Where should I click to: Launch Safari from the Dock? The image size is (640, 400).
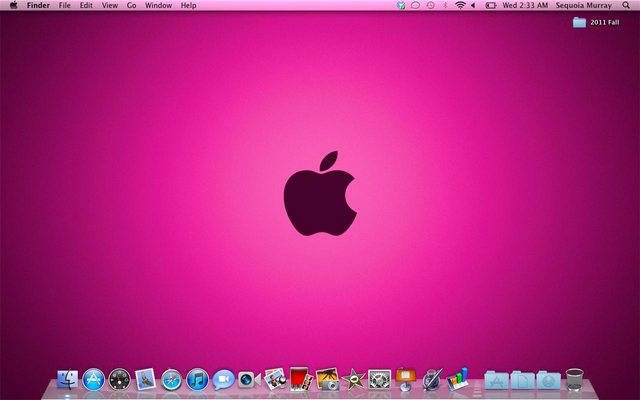tap(171, 380)
